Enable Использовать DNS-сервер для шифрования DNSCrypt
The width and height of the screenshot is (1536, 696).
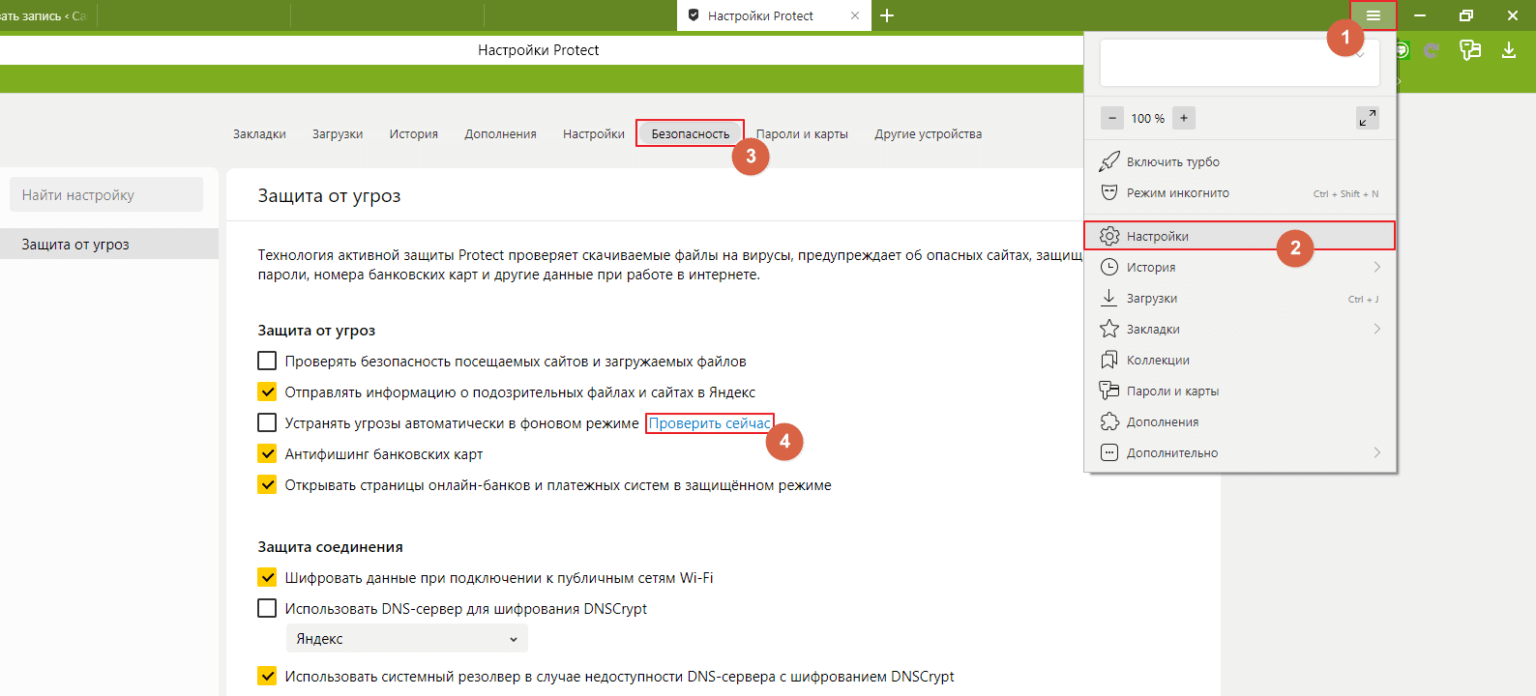coord(267,608)
